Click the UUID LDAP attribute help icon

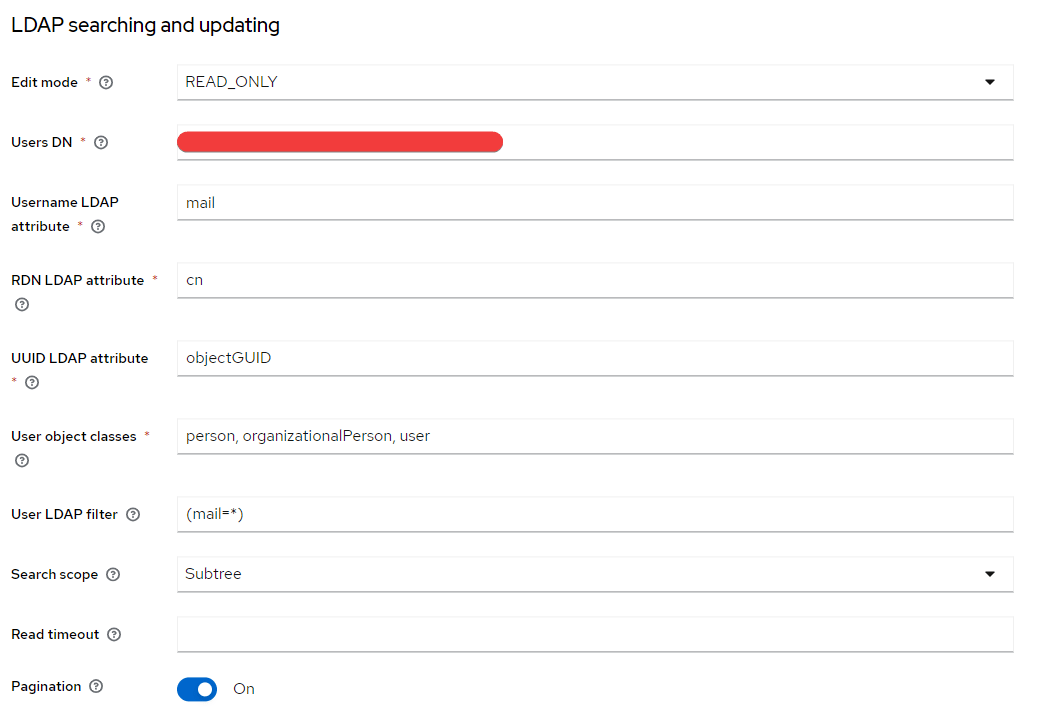pos(32,382)
